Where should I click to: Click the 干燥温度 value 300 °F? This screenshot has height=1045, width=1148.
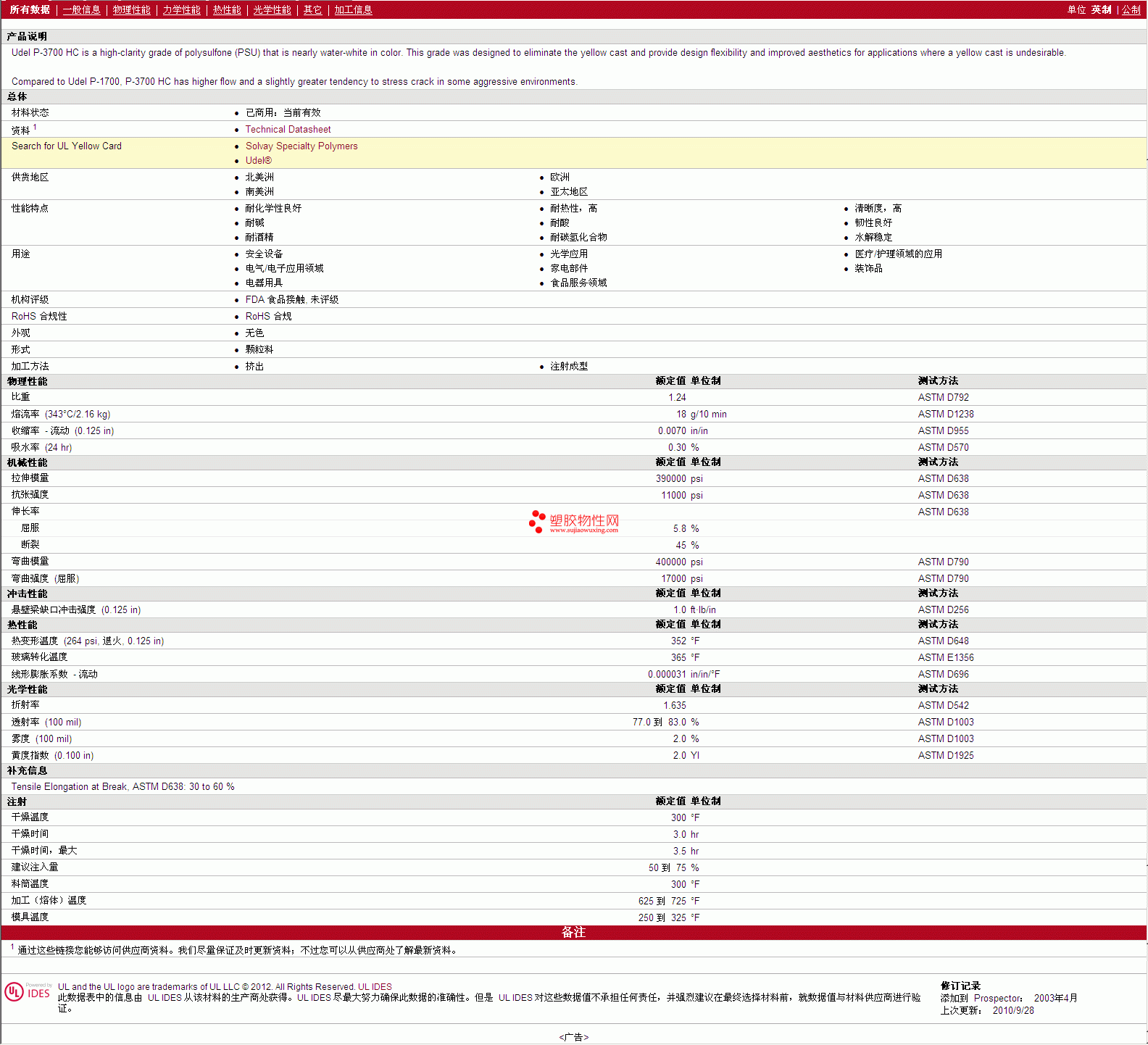[x=685, y=817]
